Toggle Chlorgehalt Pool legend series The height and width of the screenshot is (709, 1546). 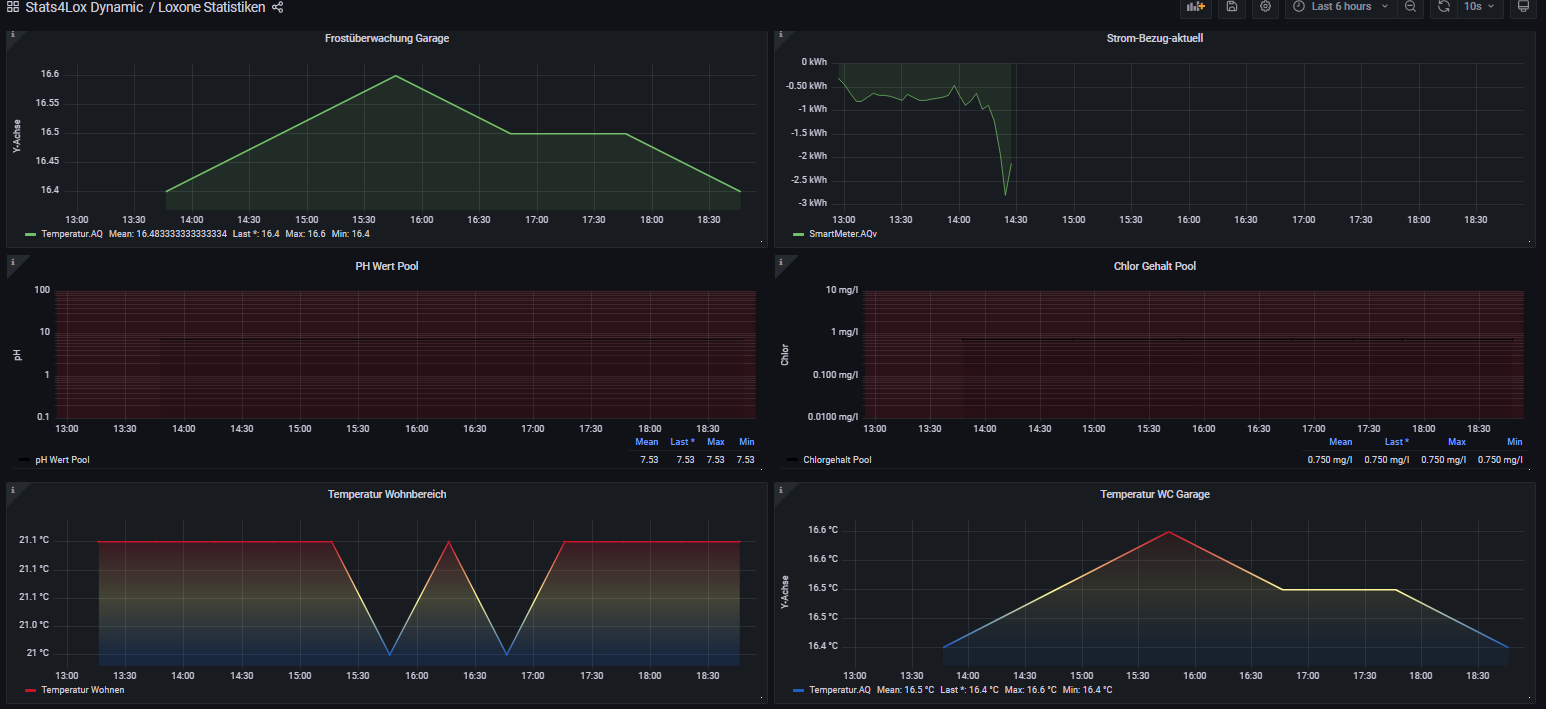click(x=836, y=460)
